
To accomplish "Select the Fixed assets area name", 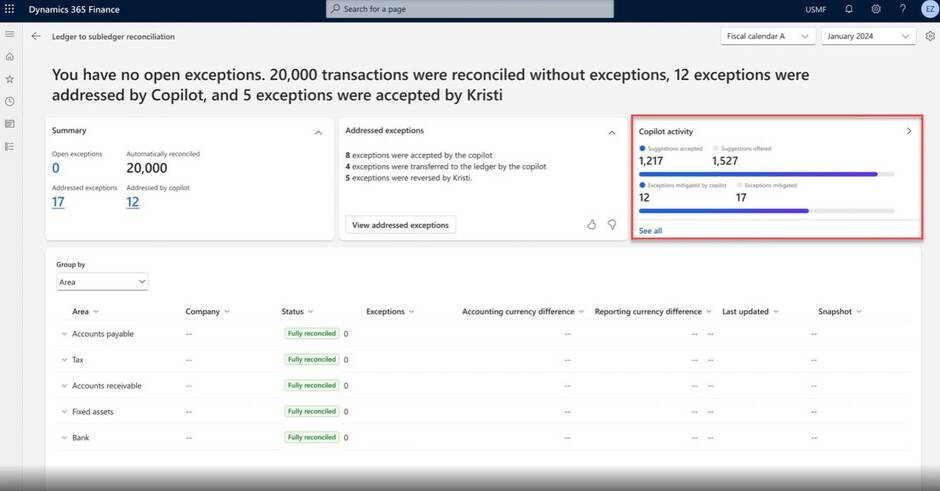I will [x=93, y=412].
